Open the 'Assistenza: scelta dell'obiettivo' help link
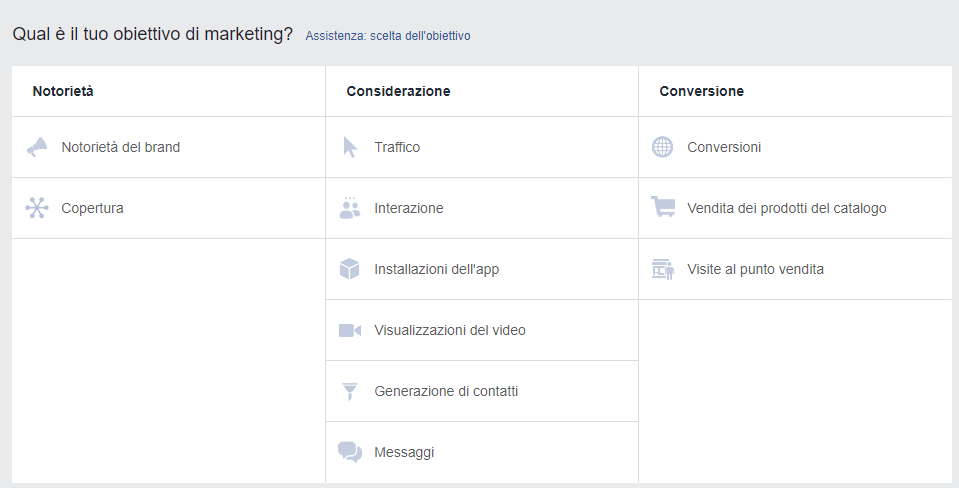959x488 pixels. (388, 36)
